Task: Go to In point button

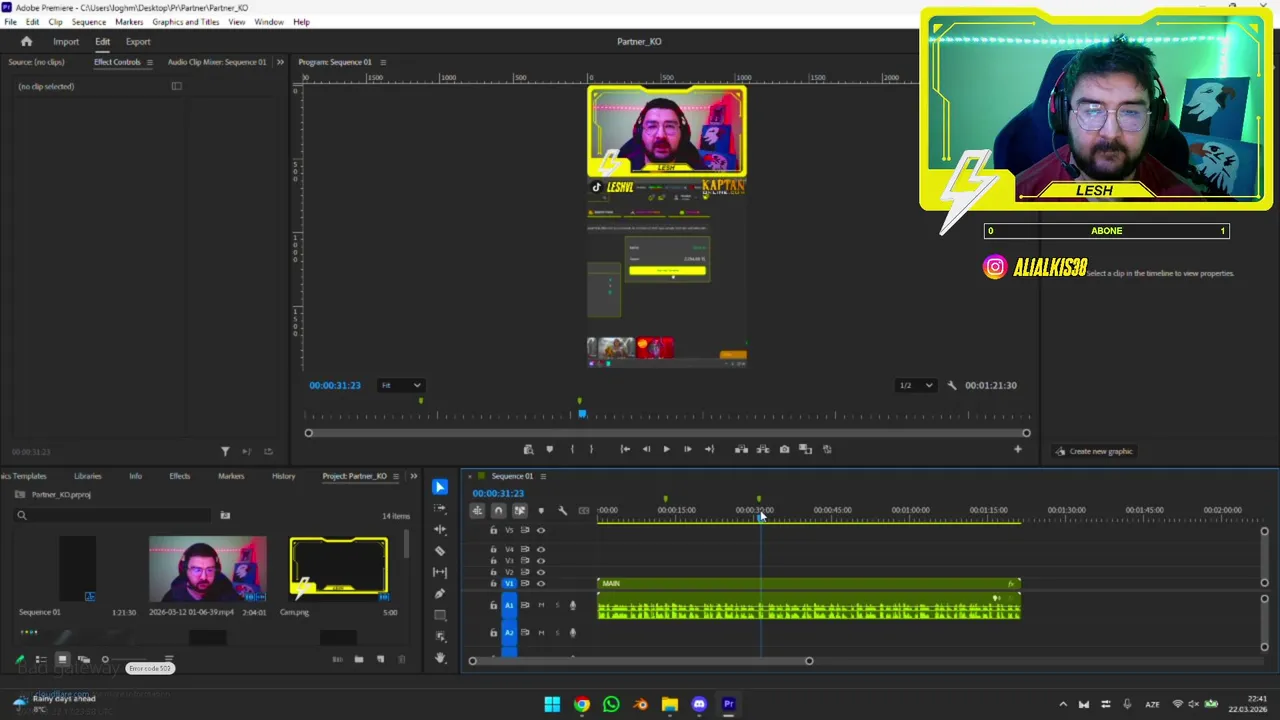Action: [x=625, y=449]
